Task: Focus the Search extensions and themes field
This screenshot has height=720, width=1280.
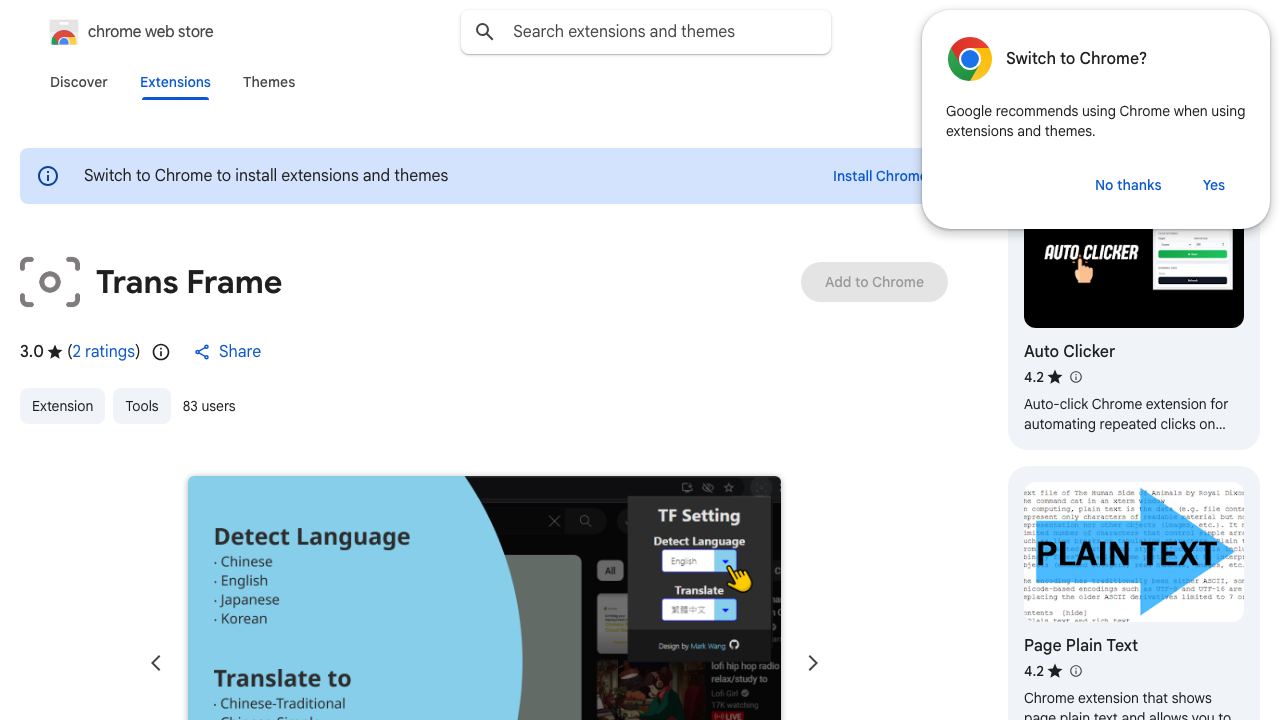Action: [646, 32]
